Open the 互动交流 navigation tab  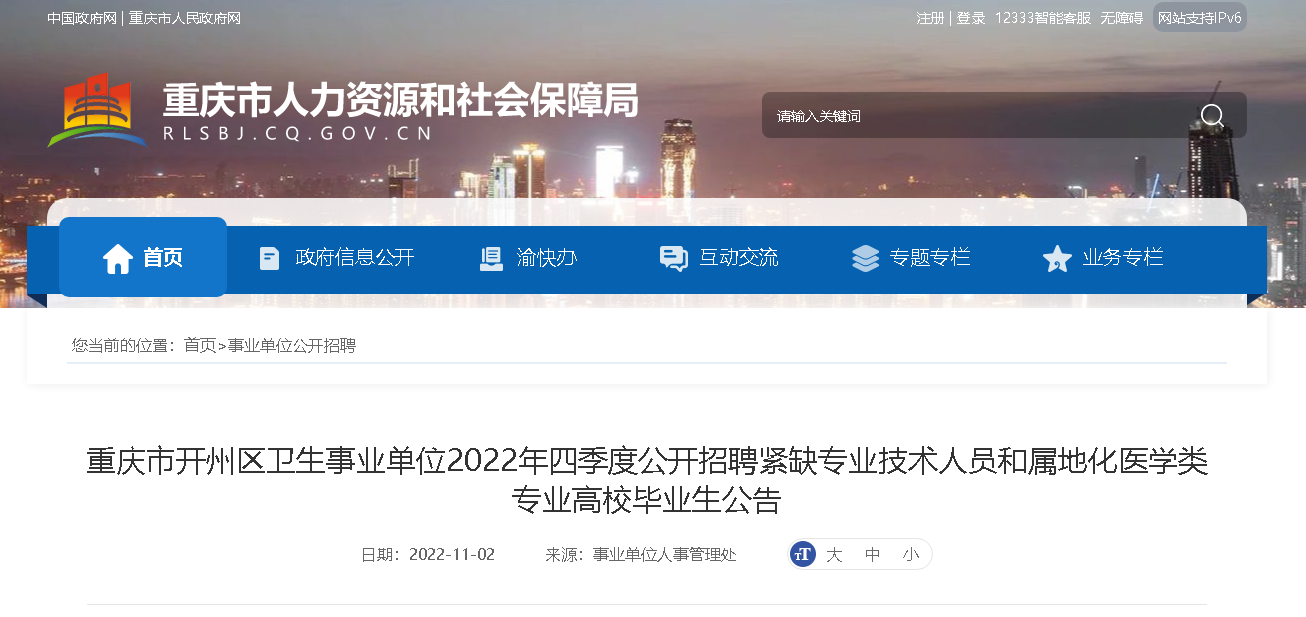(x=719, y=257)
